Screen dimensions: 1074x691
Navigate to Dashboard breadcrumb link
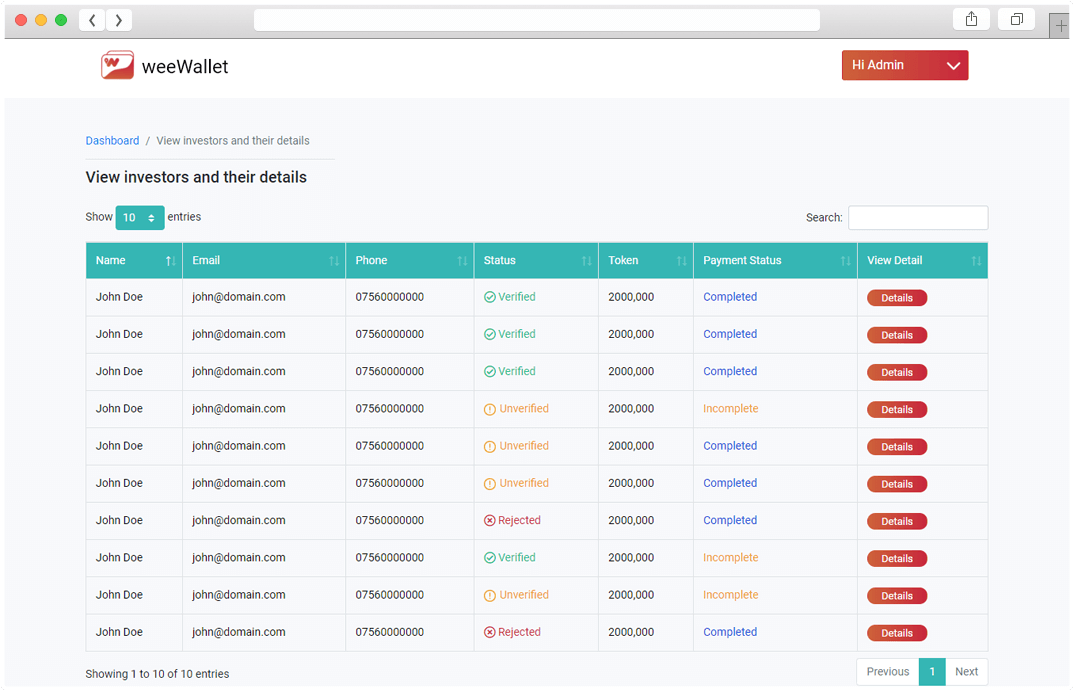[x=112, y=141]
